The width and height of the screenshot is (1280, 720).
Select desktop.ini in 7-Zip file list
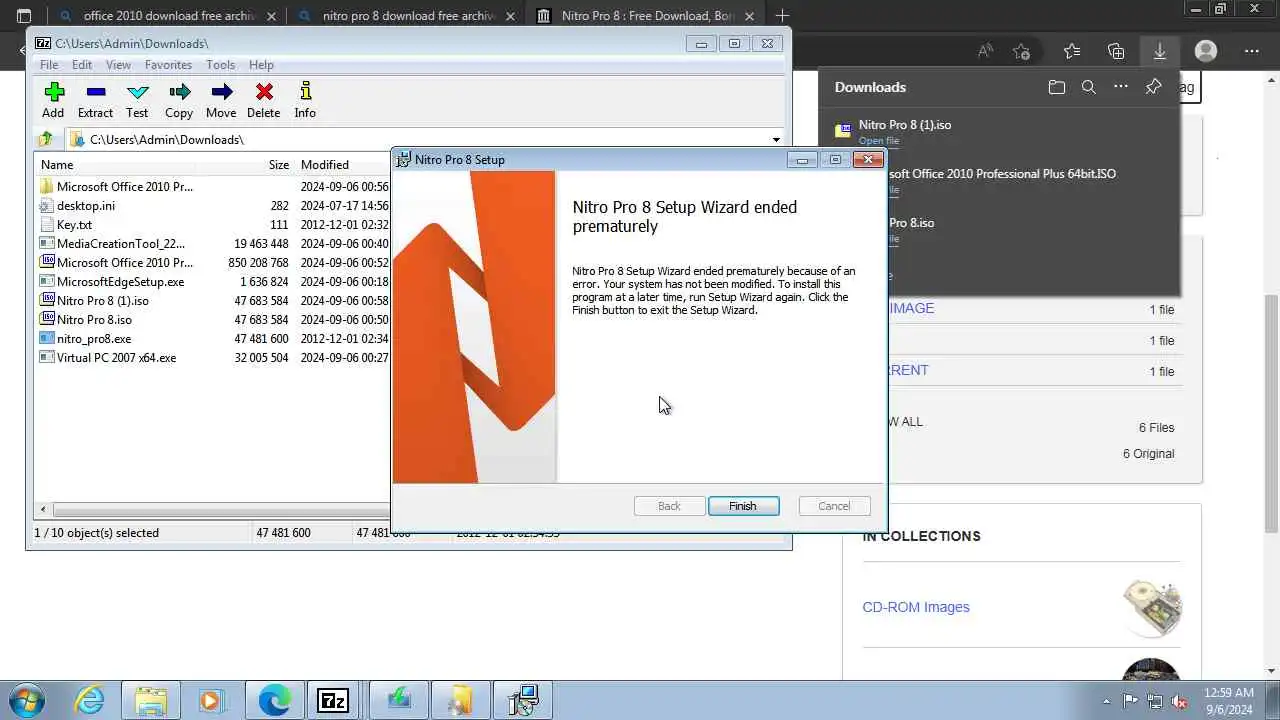pos(85,206)
